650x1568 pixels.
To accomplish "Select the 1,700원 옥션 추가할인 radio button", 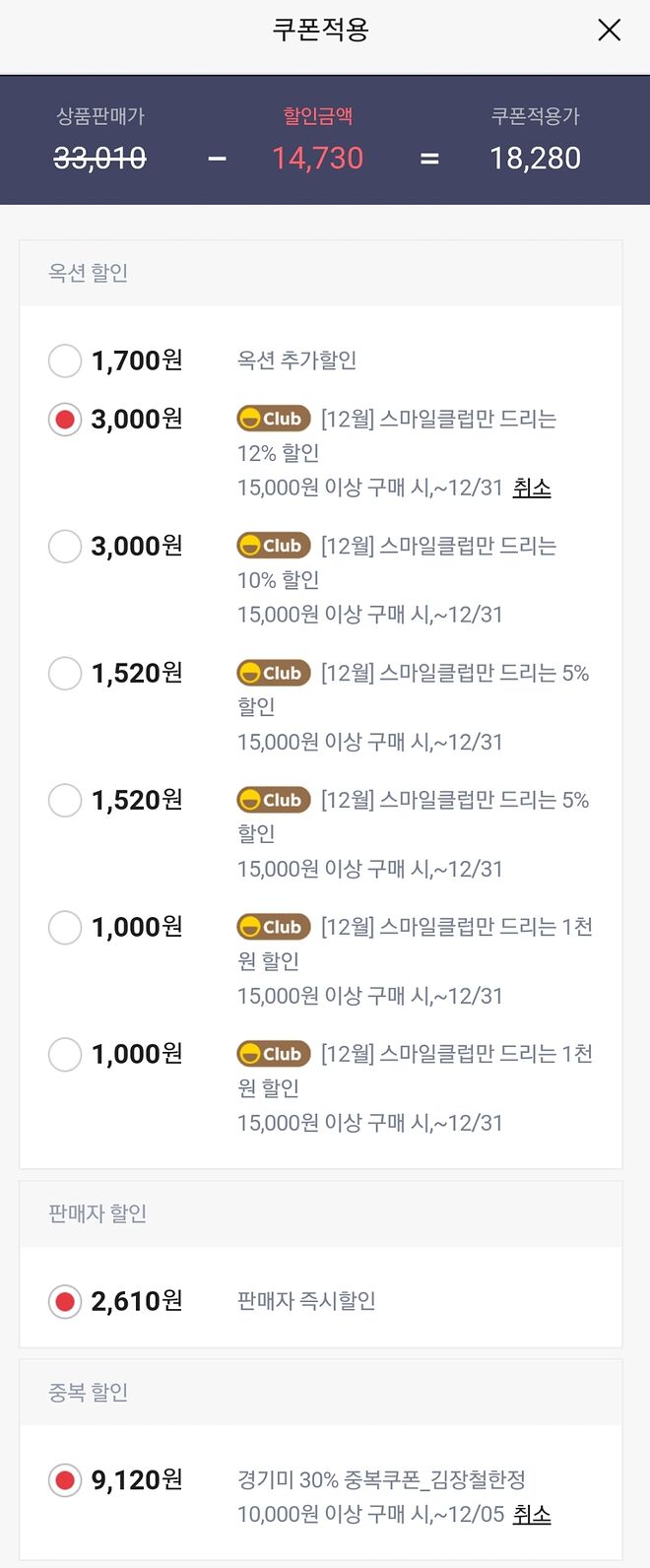I will coord(65,360).
